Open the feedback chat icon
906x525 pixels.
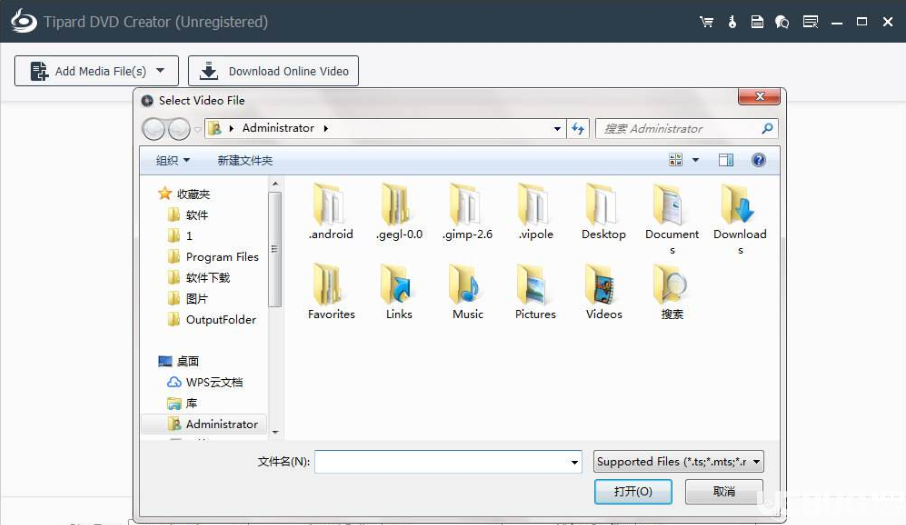782,22
